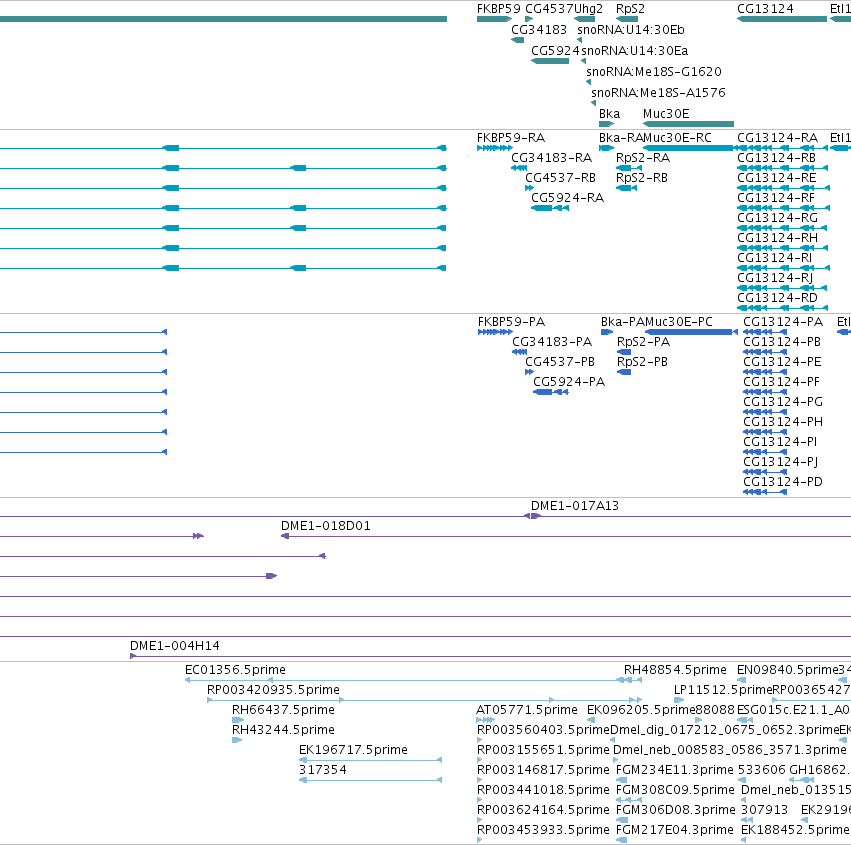Click the RpS2-PA protein label
Image resolution: width=851 pixels, height=845 pixels.
(x=643, y=341)
